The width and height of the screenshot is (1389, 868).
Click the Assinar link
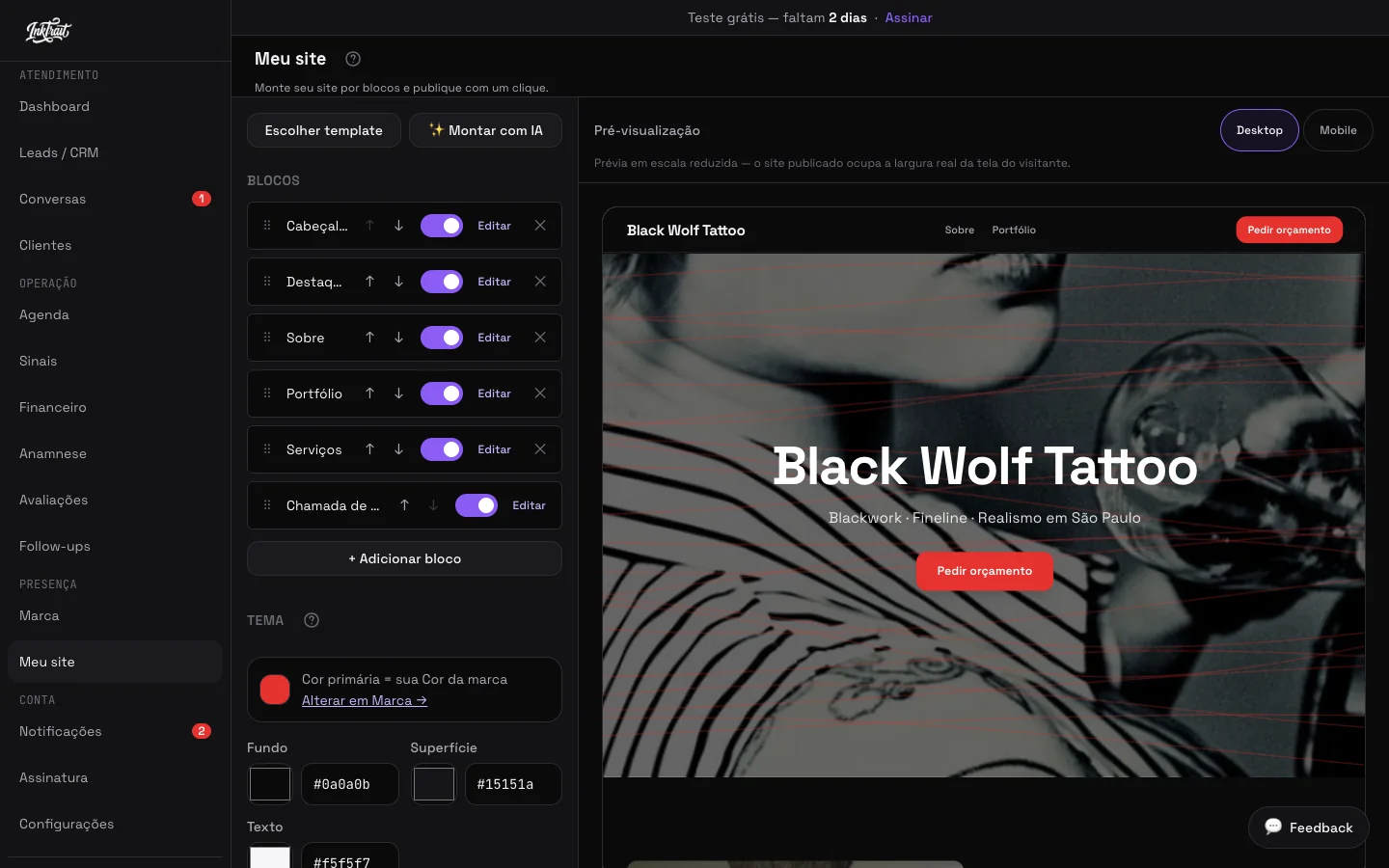[909, 17]
